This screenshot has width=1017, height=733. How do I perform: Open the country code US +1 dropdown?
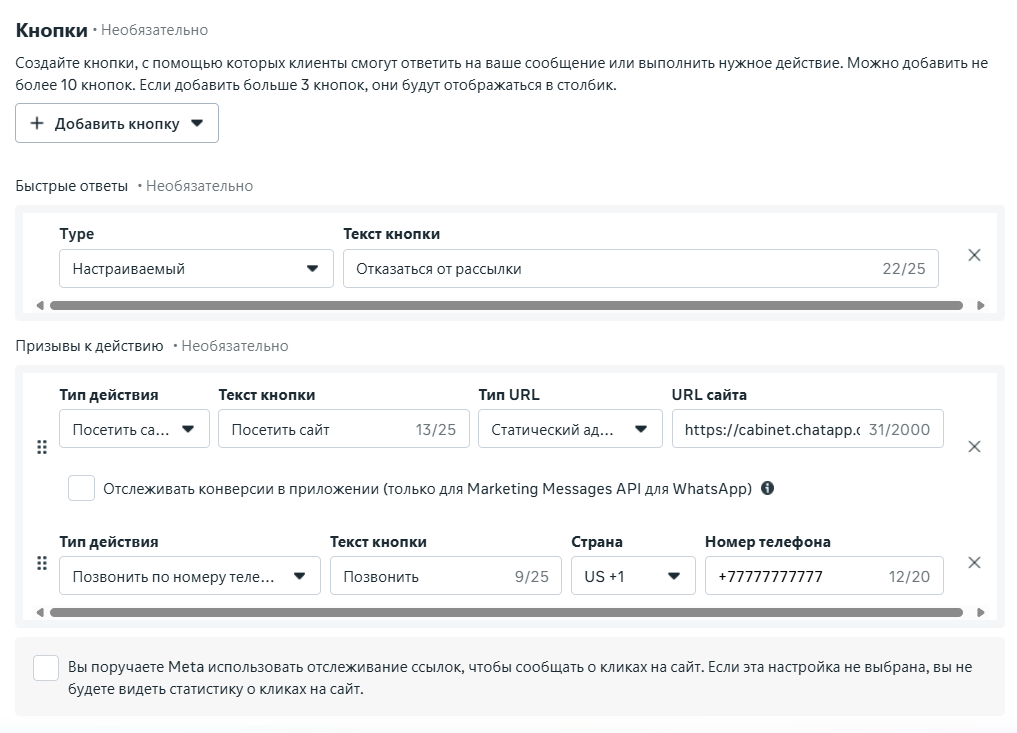632,576
